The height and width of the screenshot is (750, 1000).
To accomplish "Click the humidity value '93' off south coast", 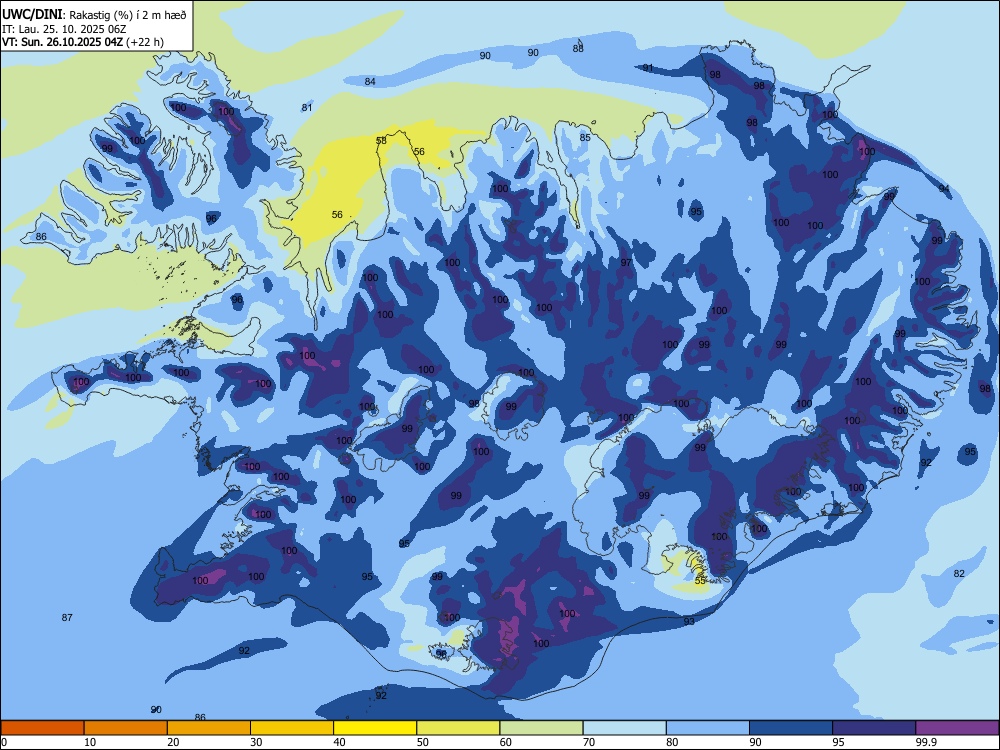I will (x=689, y=621).
